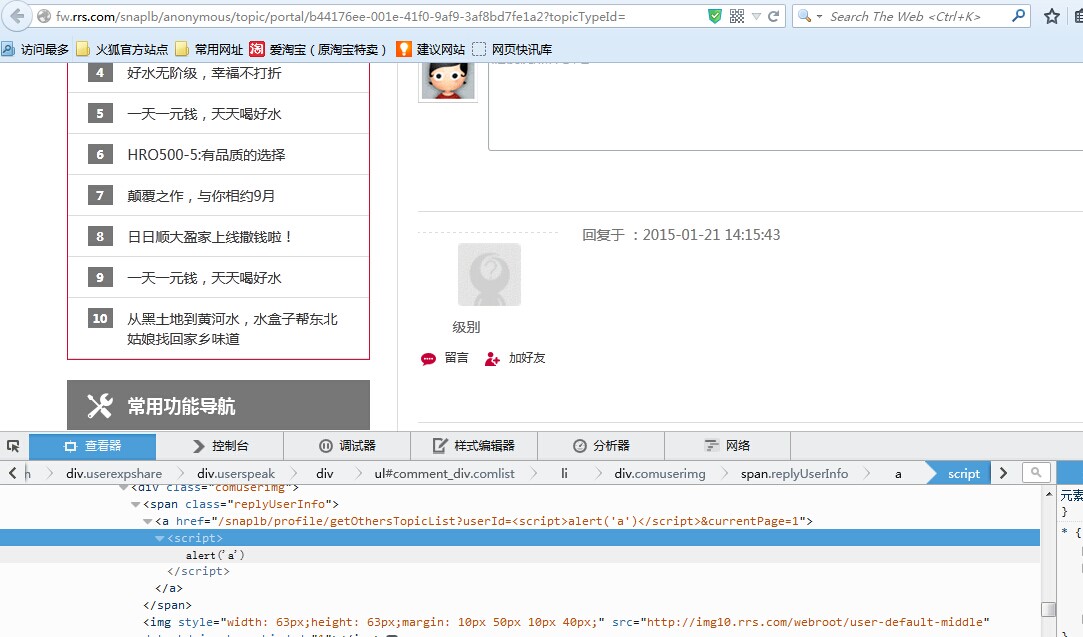Click the reply timestamp 2015-01-21 14:15:43
This screenshot has width=1083, height=637.
pos(711,235)
